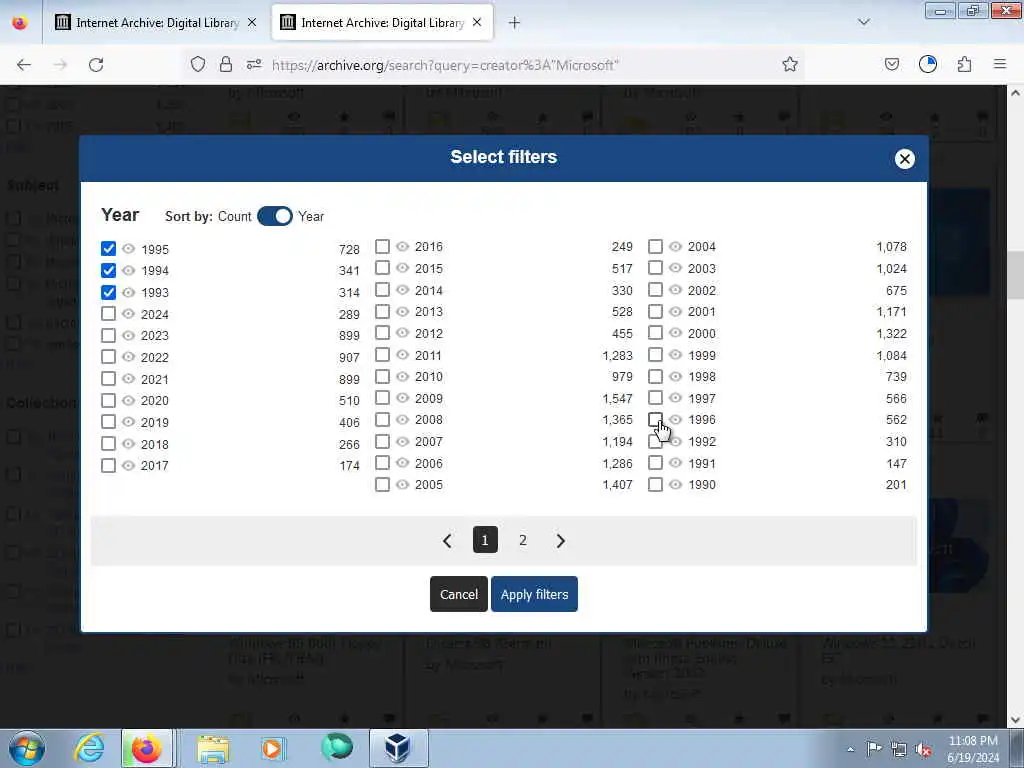The width and height of the screenshot is (1024, 768).
Task: Click the eye icon next to 2020
Action: 129,400
